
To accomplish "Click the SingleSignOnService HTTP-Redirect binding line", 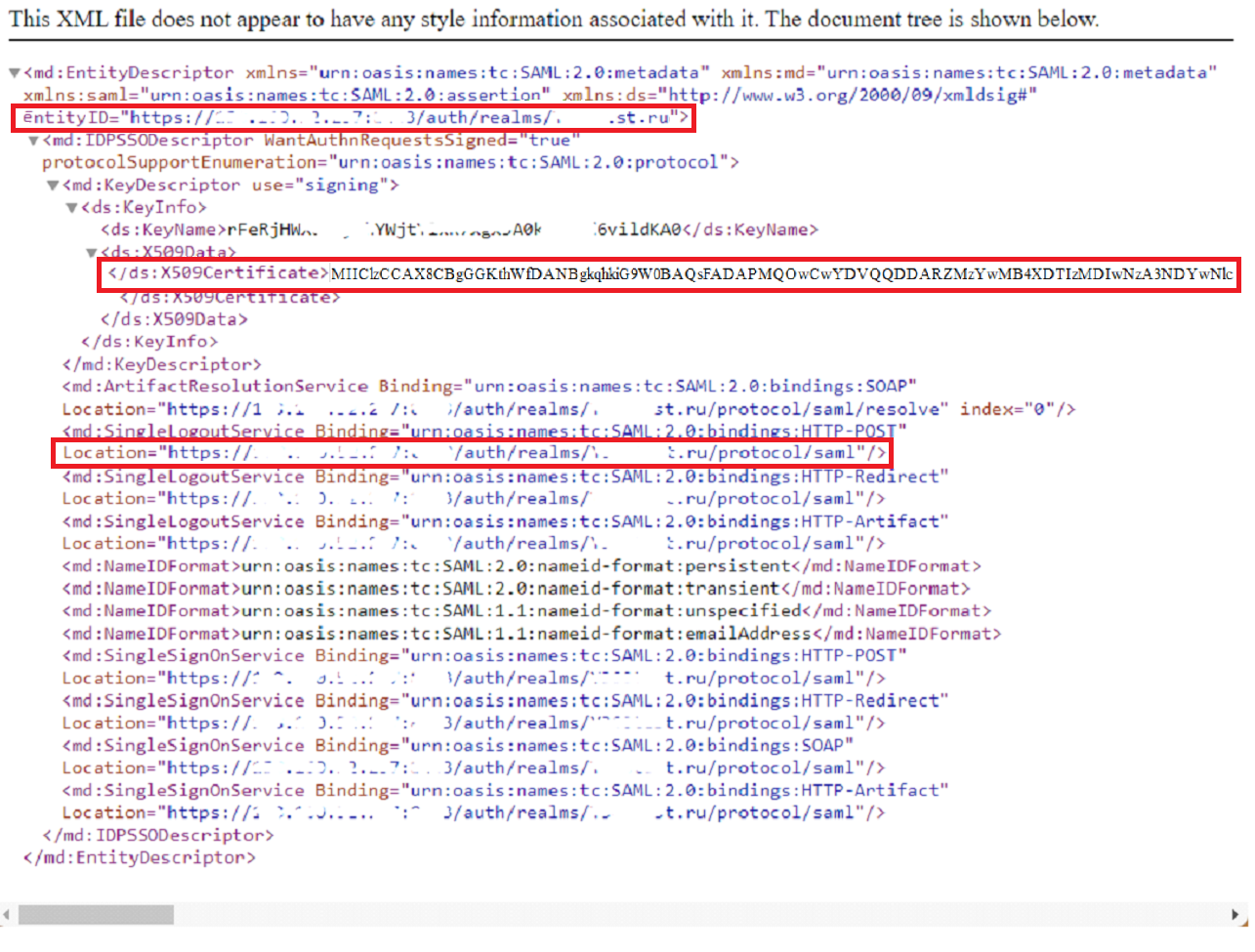I will pos(505,701).
